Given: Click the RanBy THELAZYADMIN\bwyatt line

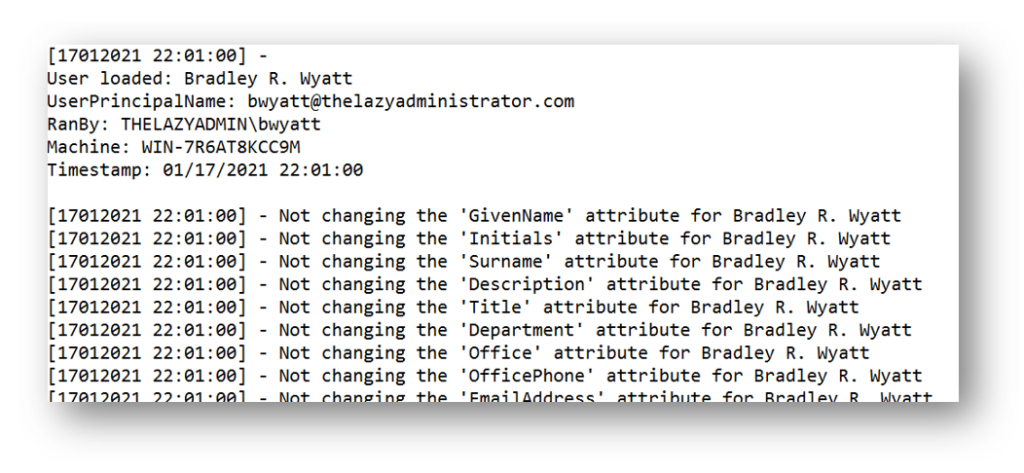Looking at the screenshot, I should click(x=184, y=125).
